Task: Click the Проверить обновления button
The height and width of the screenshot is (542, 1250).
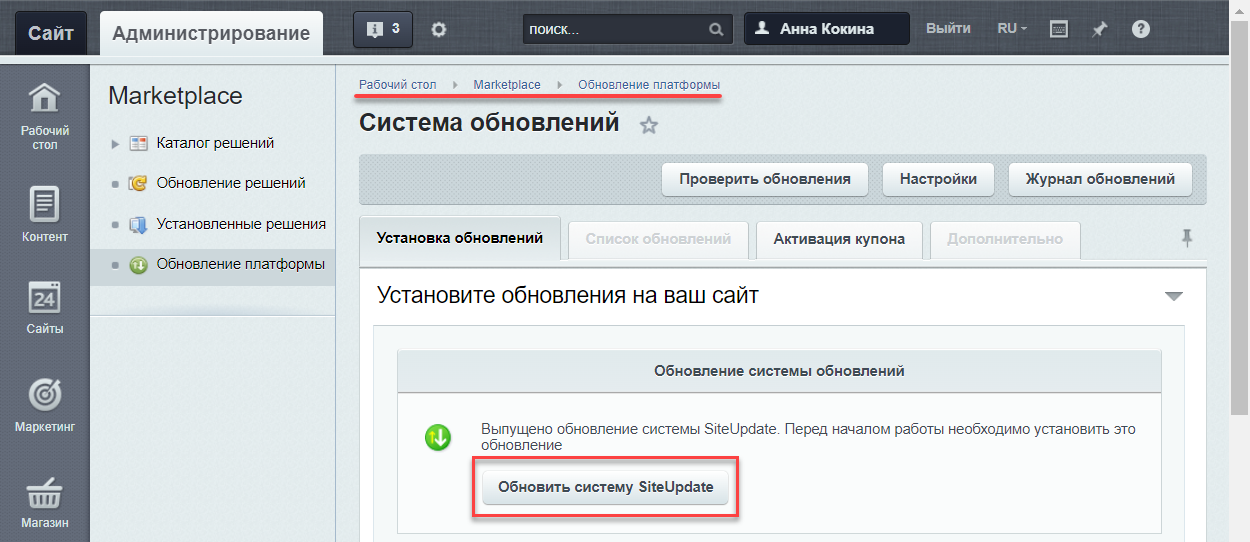Action: coord(765,180)
